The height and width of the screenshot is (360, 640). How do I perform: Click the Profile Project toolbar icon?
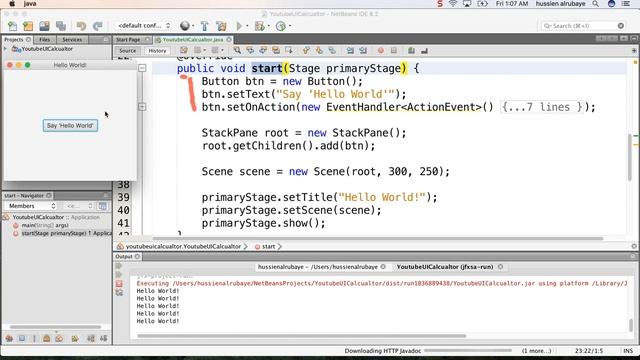[x=280, y=26]
